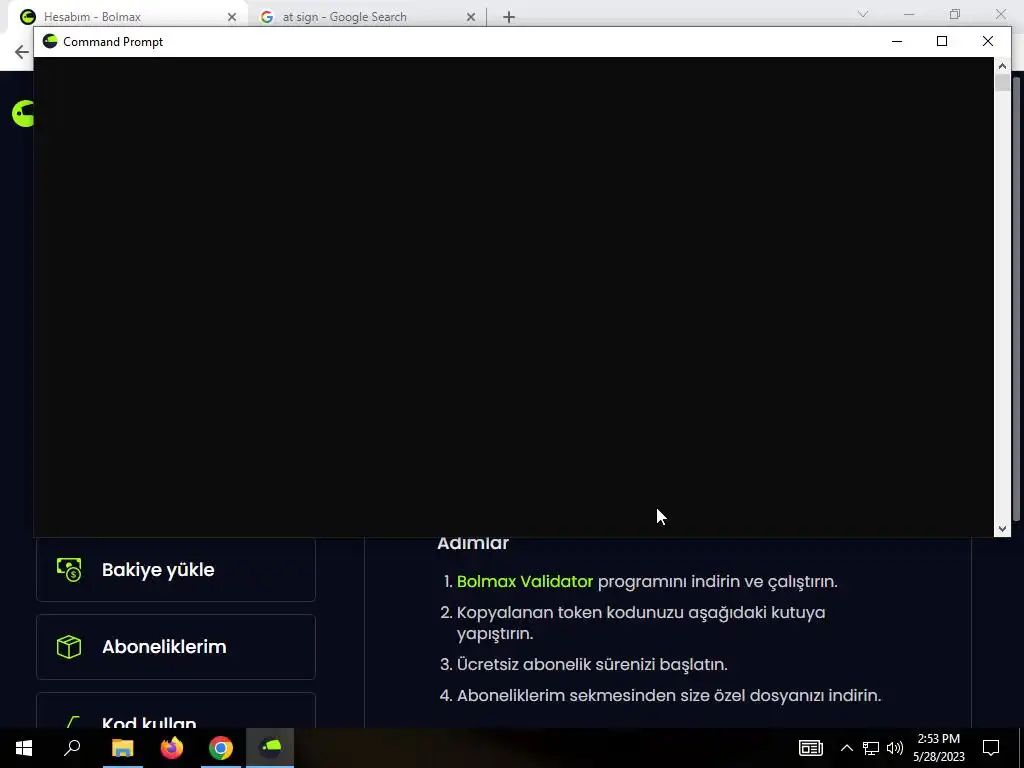The height and width of the screenshot is (768, 1024).
Task: Open the volume speaker tray icon
Action: [895, 748]
